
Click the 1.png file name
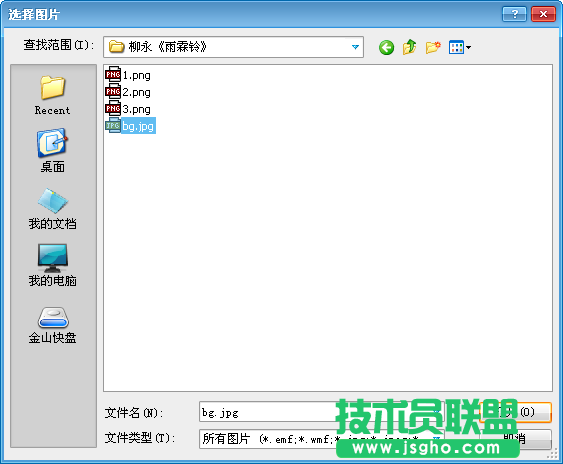(x=136, y=75)
